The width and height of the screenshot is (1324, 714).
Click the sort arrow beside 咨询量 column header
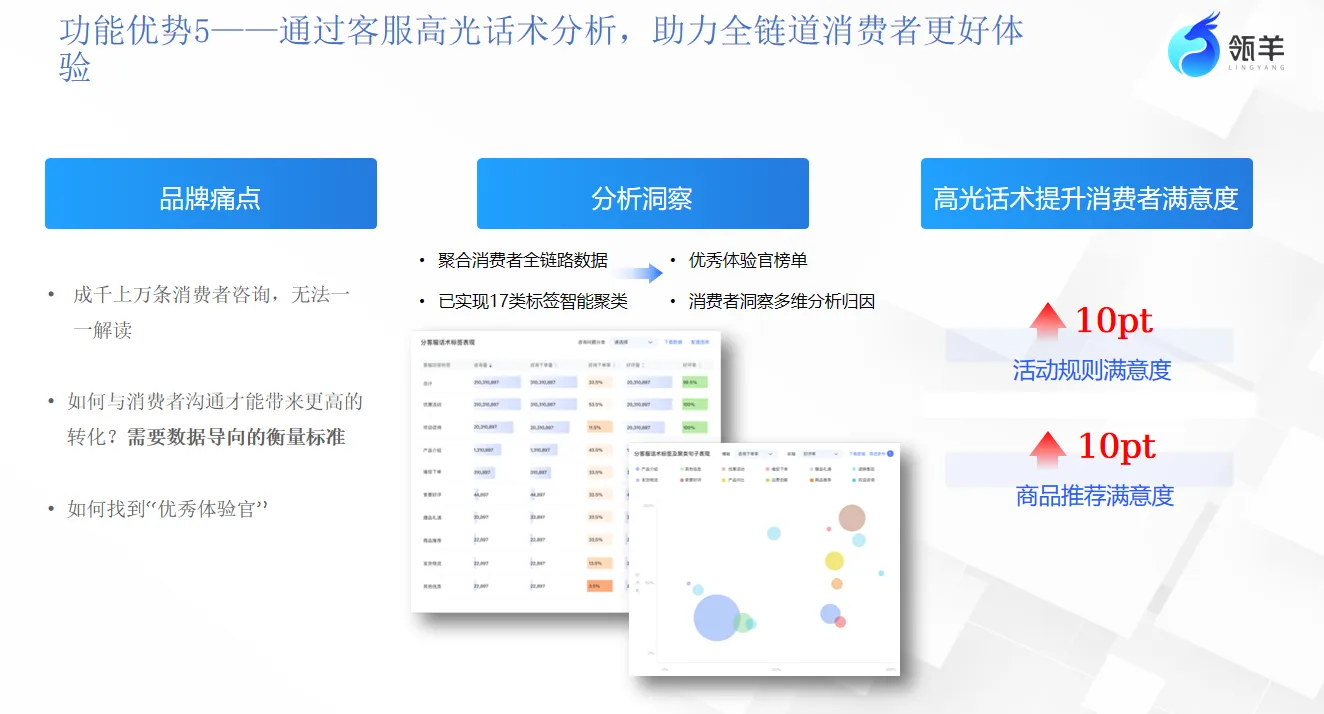tap(490, 365)
